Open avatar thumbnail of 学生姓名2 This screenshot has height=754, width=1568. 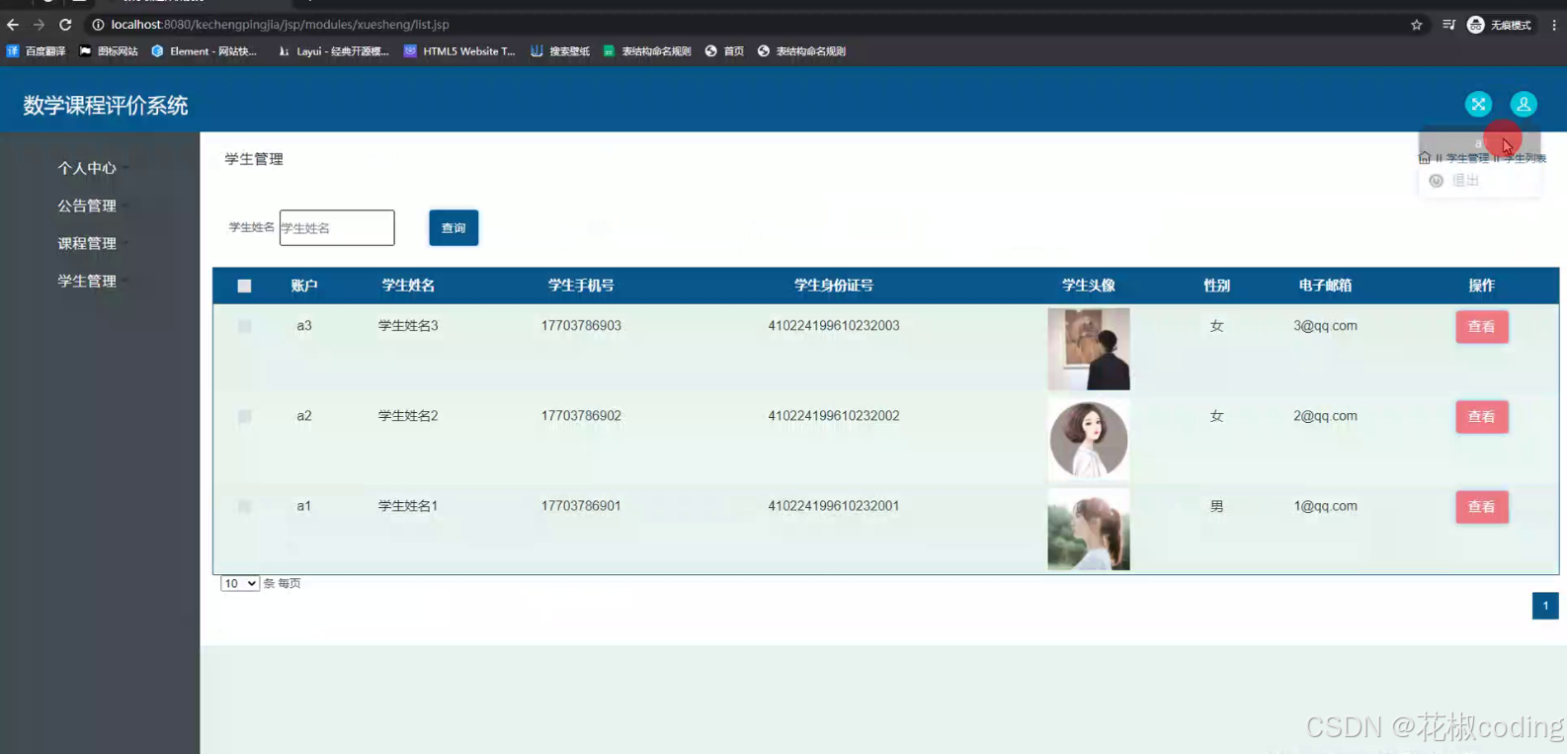[1089, 440]
